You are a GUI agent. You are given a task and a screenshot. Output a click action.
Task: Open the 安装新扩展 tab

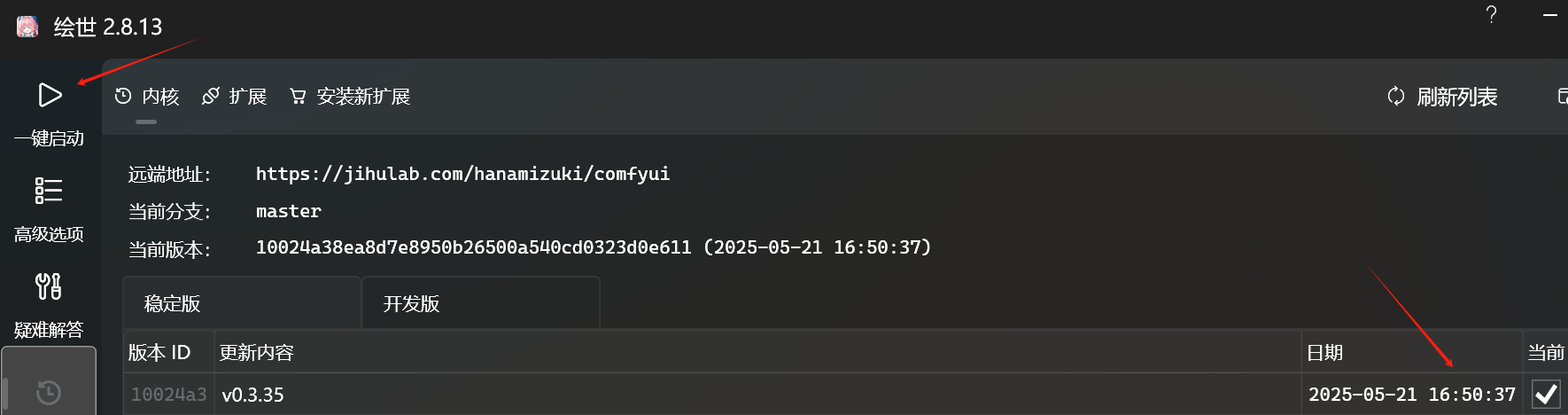tap(350, 97)
